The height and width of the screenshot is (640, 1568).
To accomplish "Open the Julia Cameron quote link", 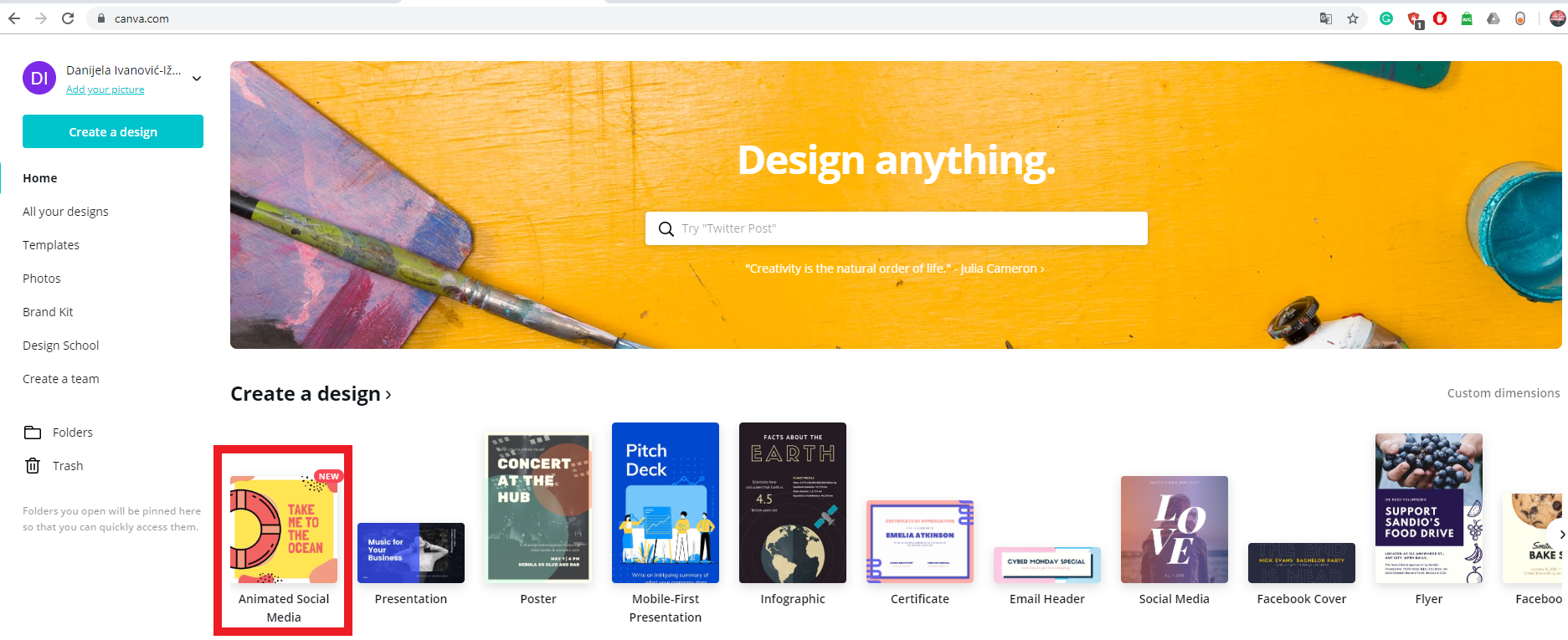I will tap(894, 269).
